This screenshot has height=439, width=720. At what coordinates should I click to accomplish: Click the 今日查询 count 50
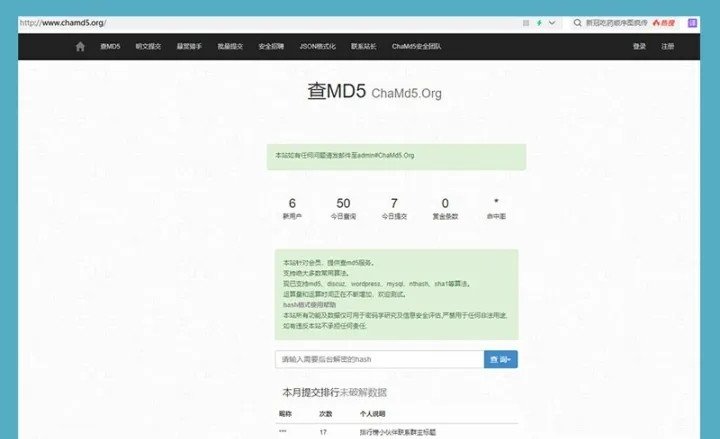343,203
